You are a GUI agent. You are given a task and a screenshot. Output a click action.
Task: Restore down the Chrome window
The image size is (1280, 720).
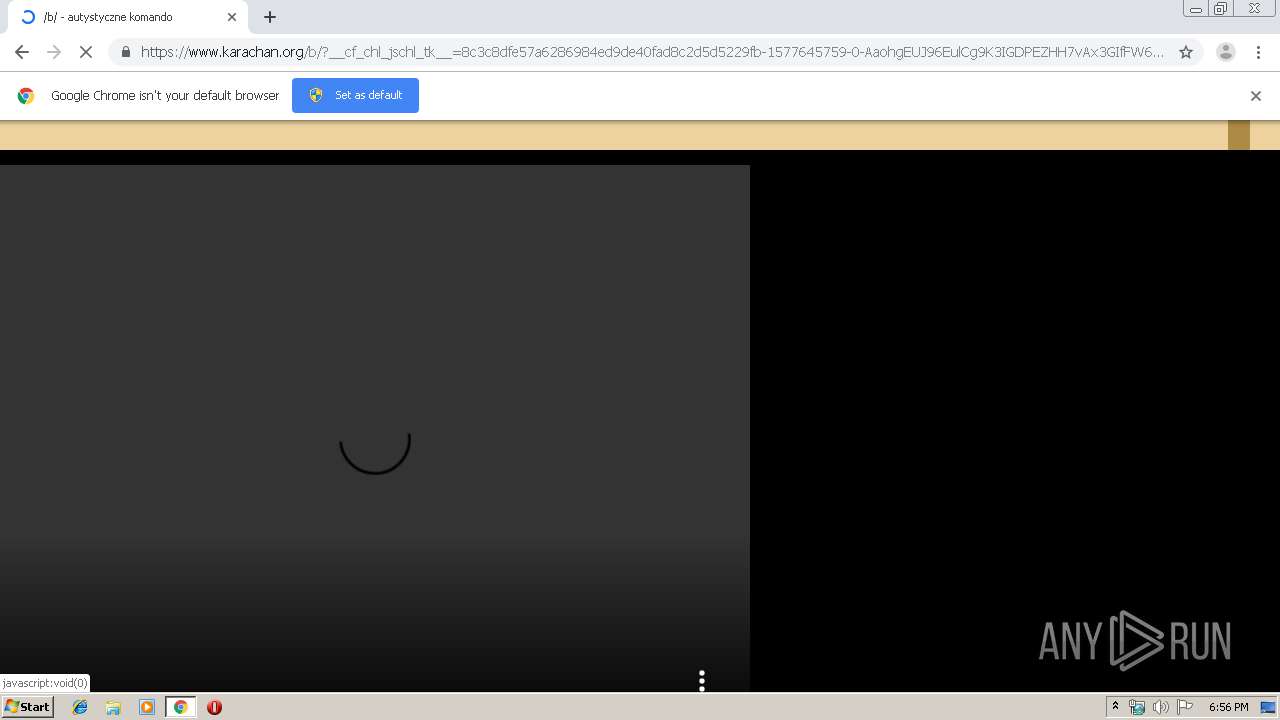point(1221,9)
